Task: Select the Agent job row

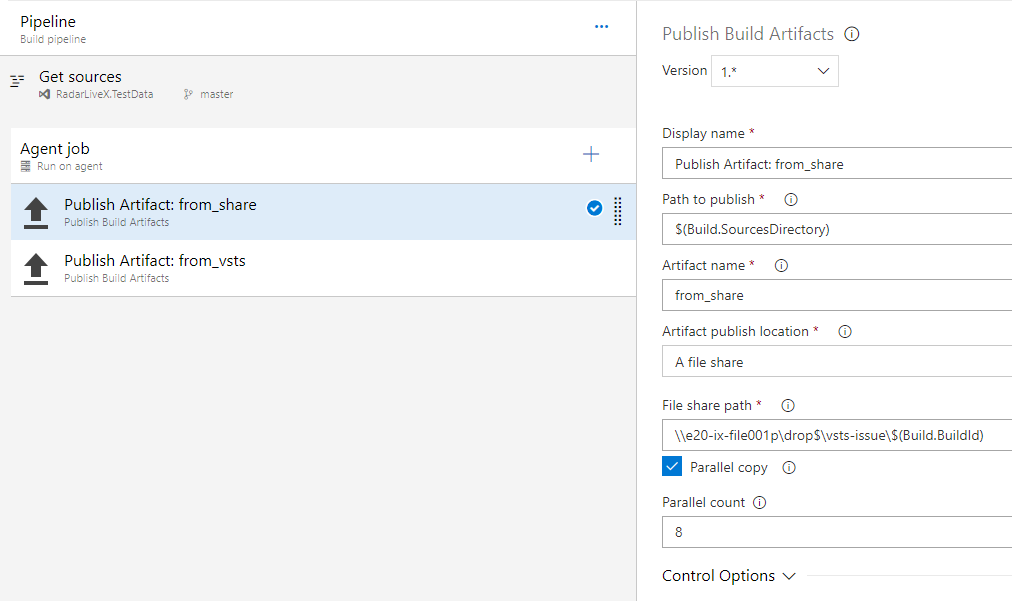Action: point(323,156)
